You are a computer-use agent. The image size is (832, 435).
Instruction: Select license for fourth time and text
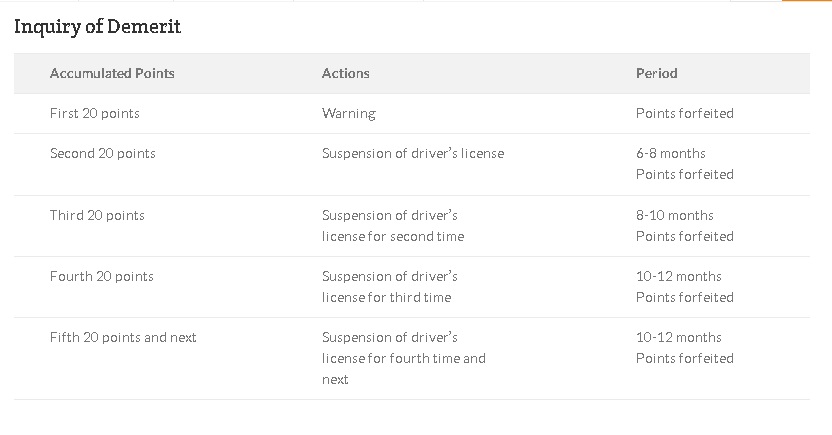click(403, 358)
